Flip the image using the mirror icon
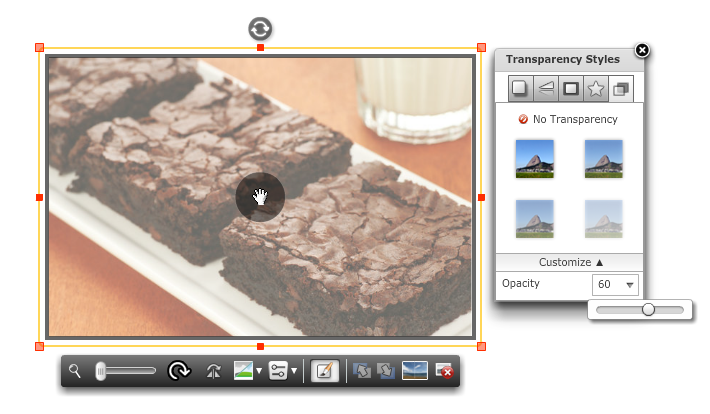This screenshot has height=414, width=710. pyautogui.click(x=213, y=371)
